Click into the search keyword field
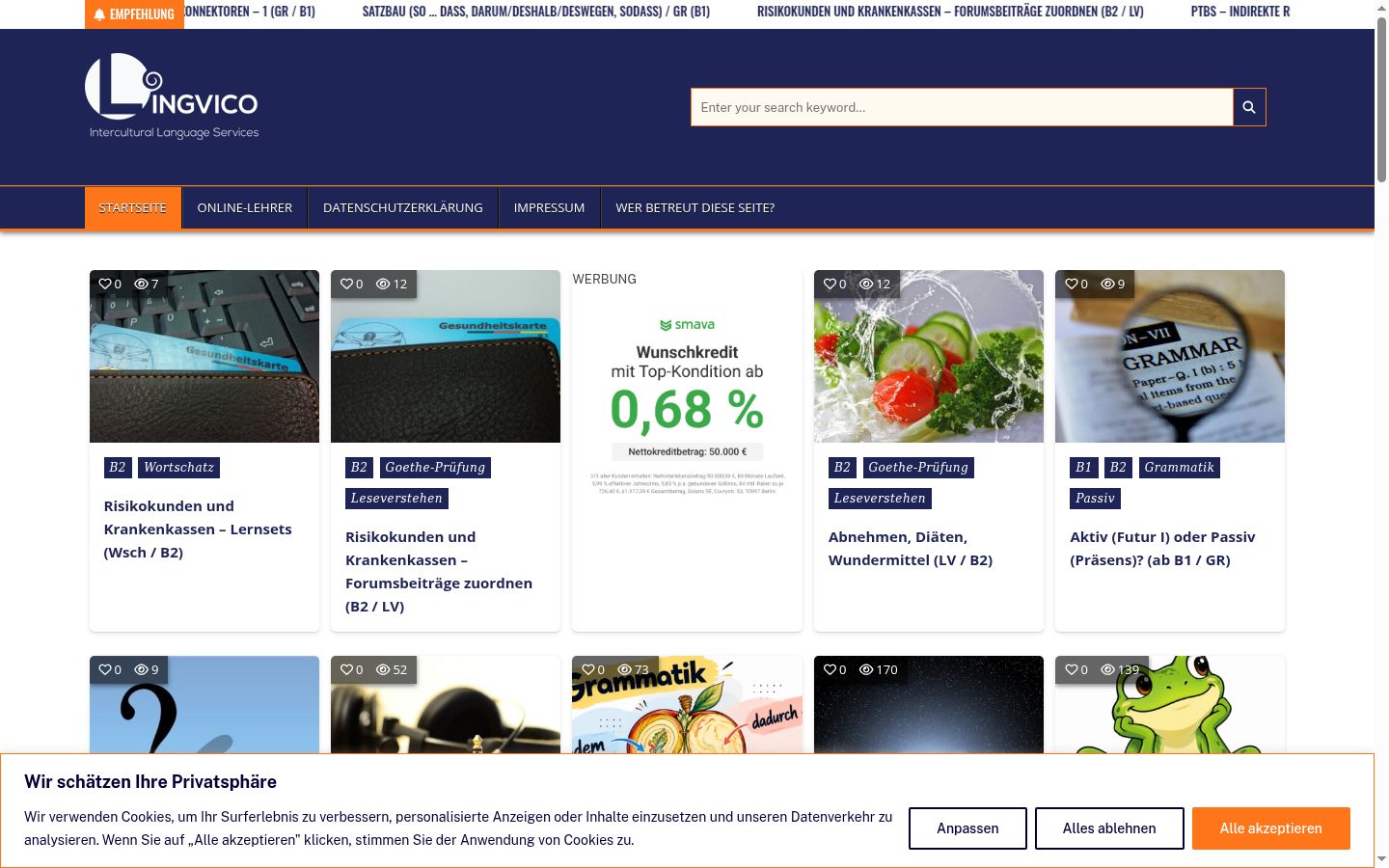This screenshot has height=868, width=1389. 962,107
